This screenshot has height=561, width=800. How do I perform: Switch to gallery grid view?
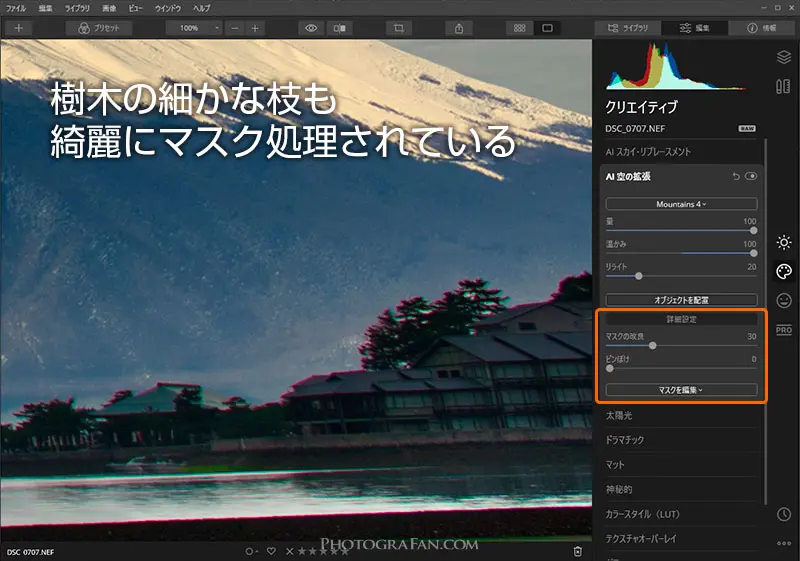click(519, 28)
